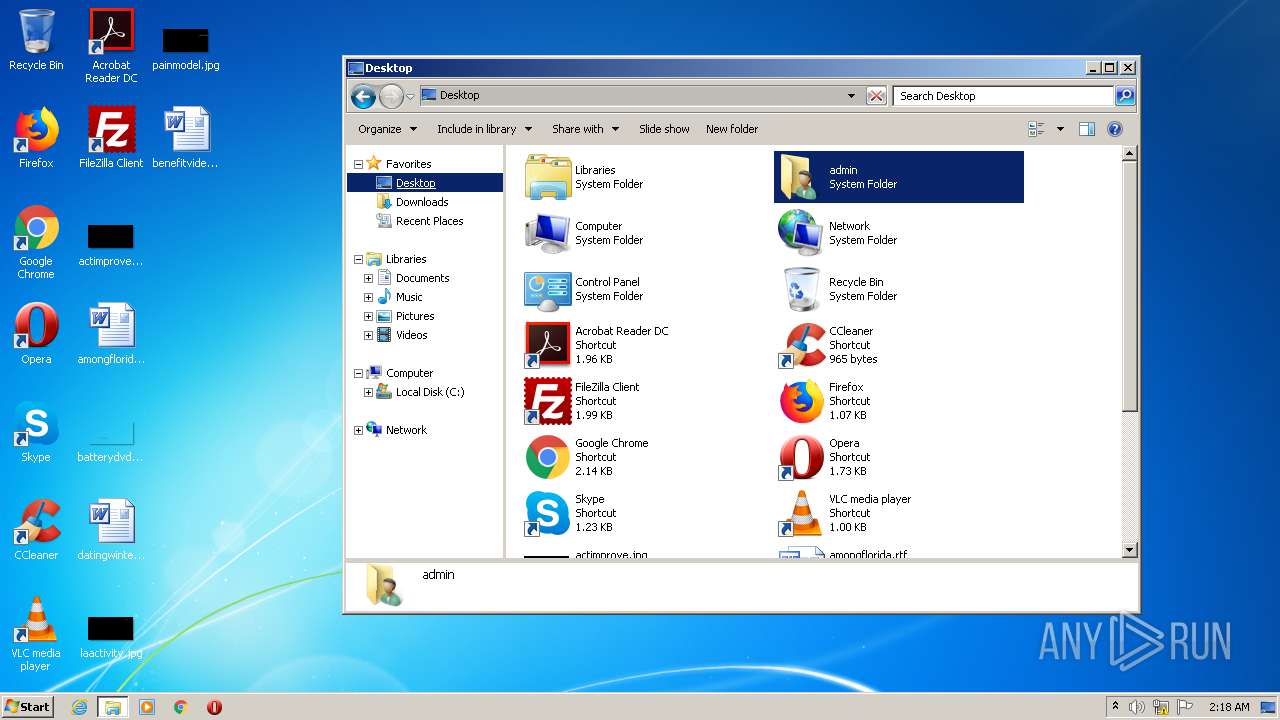Select FileZilla Client desktop shortcut
Viewport: 1280px width, 720px height.
coord(111,138)
